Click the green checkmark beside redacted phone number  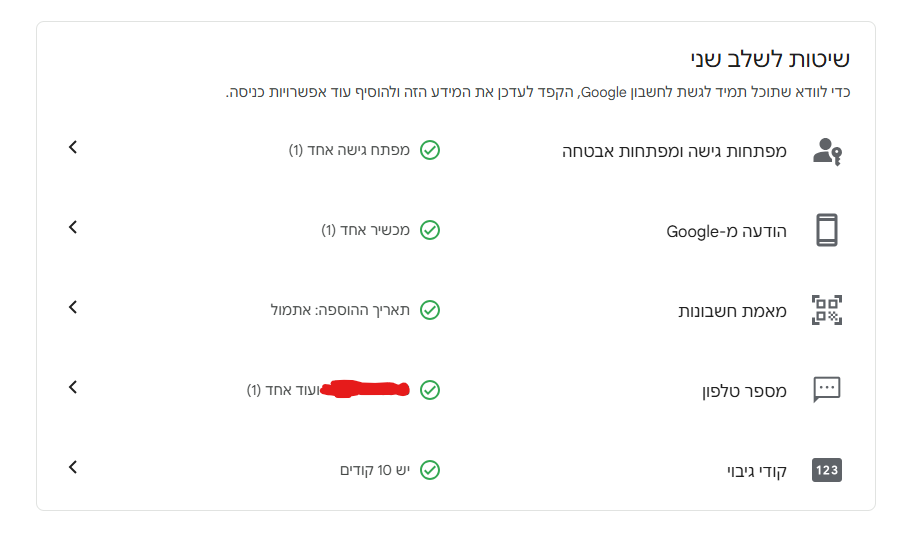coord(430,390)
